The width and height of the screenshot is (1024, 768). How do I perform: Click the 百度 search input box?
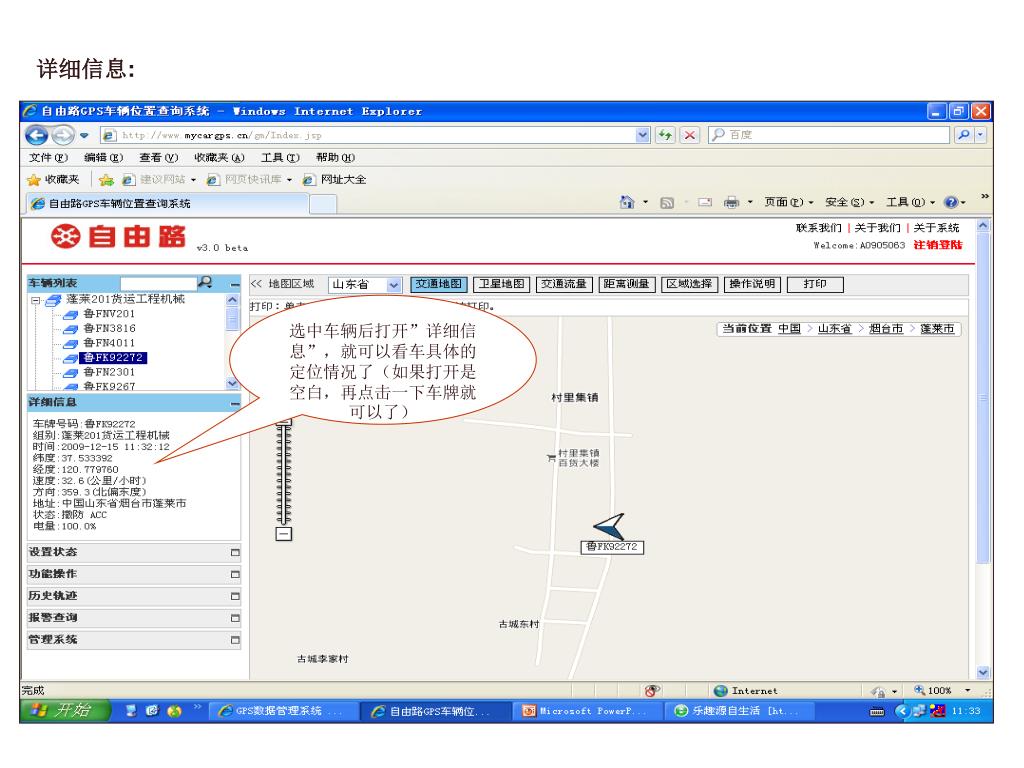pyautogui.click(x=829, y=135)
